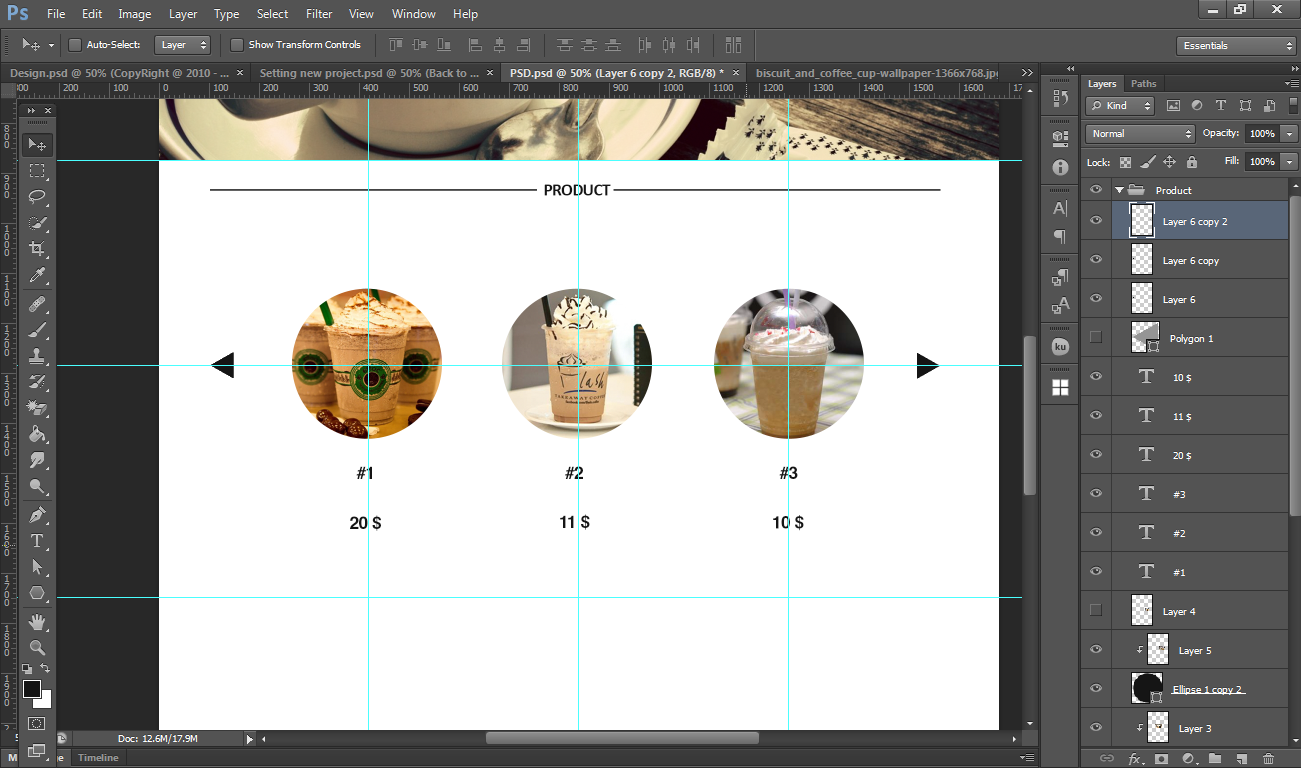Viewport: 1301px width, 768px height.
Task: Select the Quick Selection tool
Action: tap(37, 223)
